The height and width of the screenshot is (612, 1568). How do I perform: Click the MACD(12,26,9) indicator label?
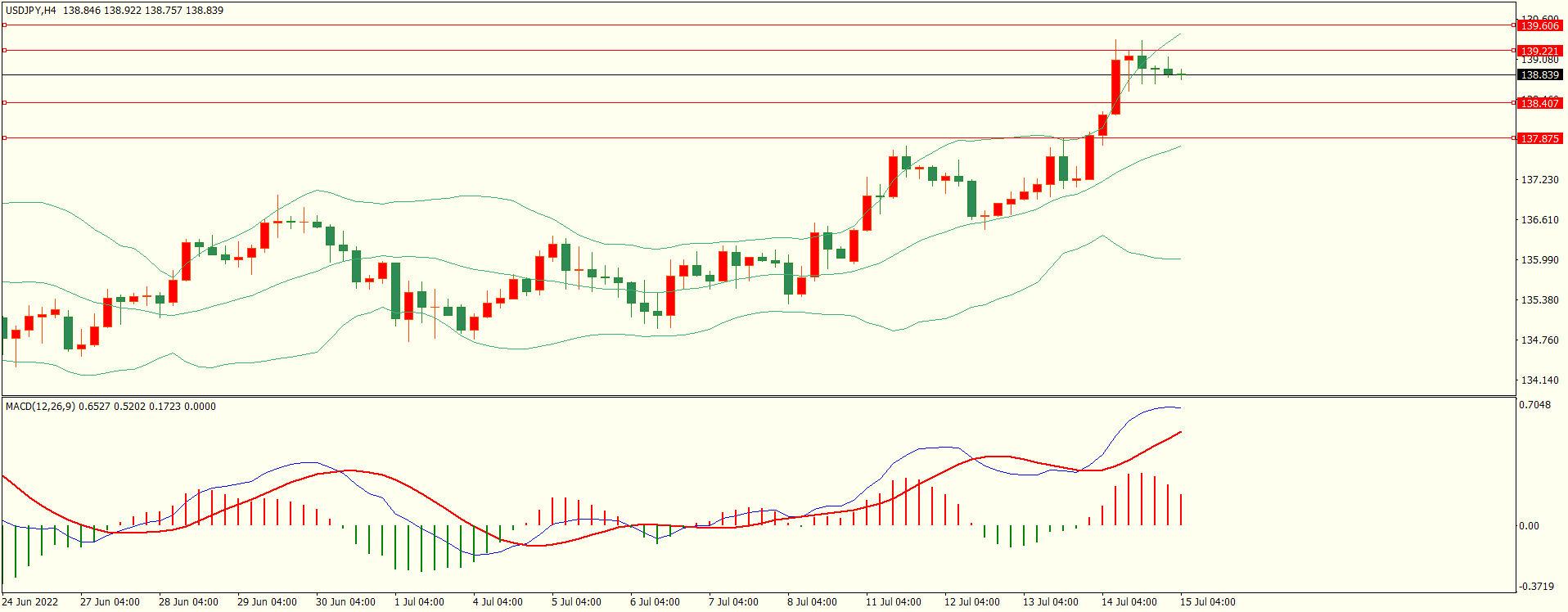(x=40, y=407)
